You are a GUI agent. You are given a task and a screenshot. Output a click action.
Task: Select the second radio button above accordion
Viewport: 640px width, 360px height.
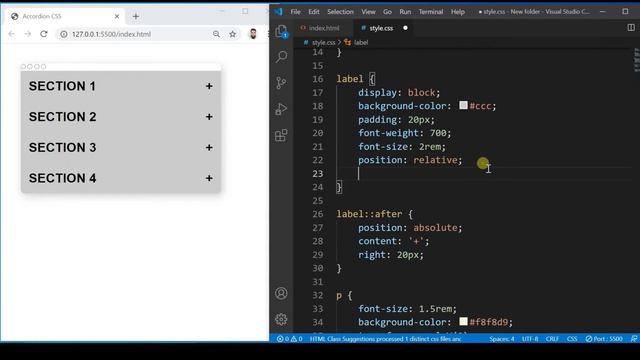coord(30,67)
